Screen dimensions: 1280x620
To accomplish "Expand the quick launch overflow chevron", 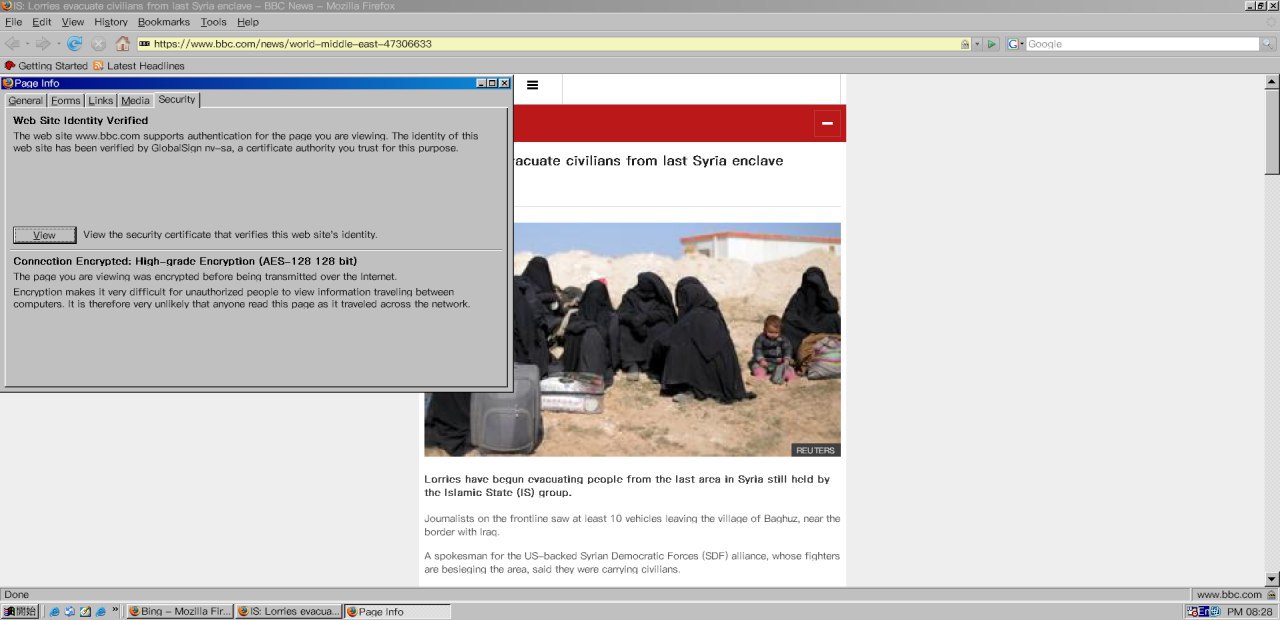I will pos(116,610).
